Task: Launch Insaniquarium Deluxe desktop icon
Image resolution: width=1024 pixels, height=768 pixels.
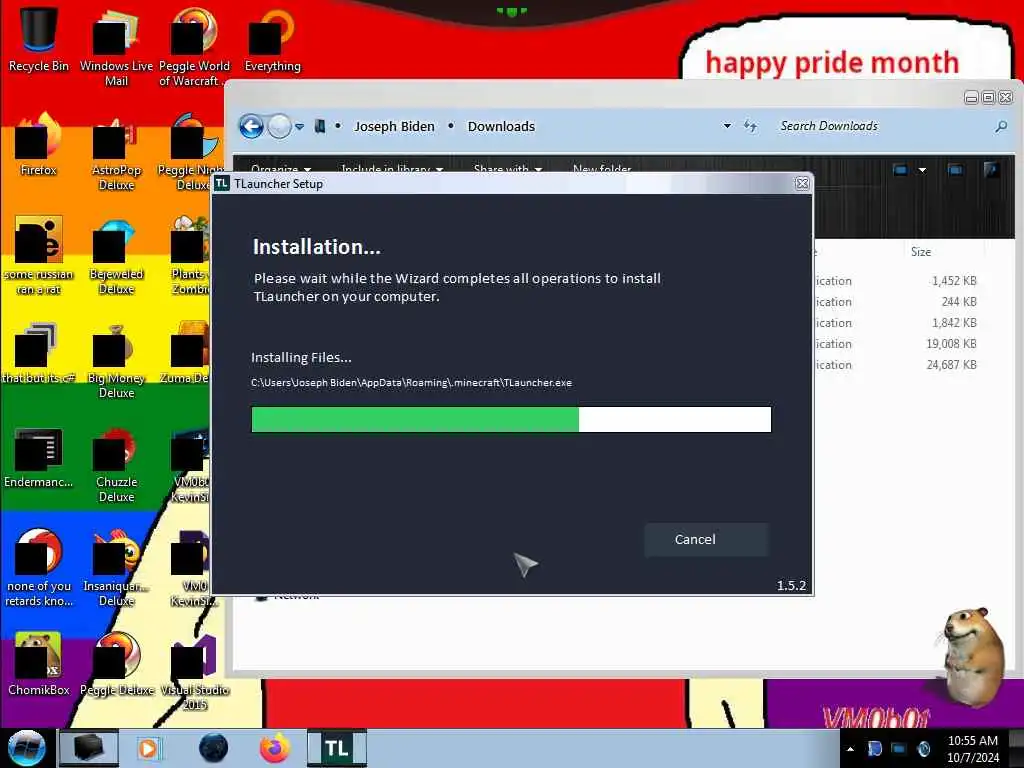Action: (116, 568)
